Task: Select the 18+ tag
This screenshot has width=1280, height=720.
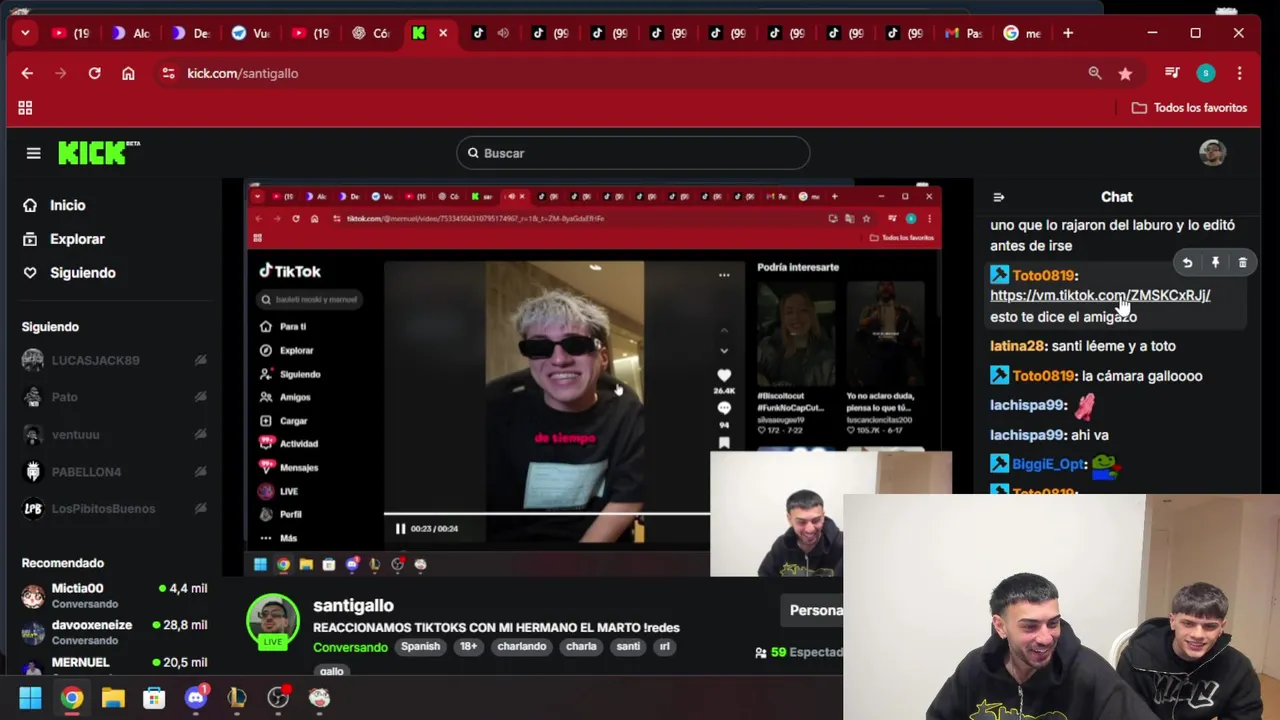Action: click(x=468, y=646)
